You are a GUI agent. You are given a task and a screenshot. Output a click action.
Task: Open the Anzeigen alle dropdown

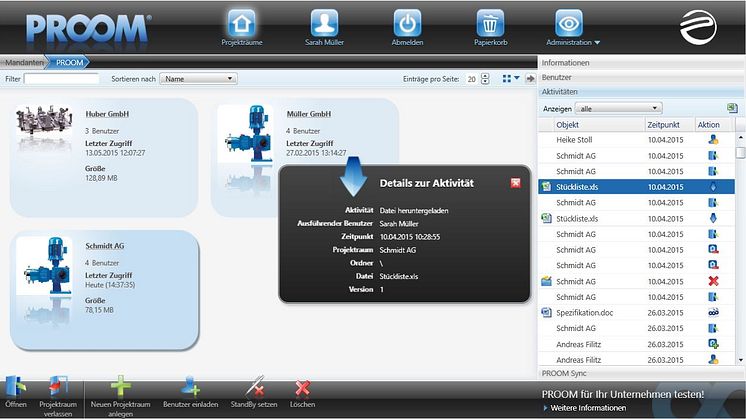coord(618,108)
